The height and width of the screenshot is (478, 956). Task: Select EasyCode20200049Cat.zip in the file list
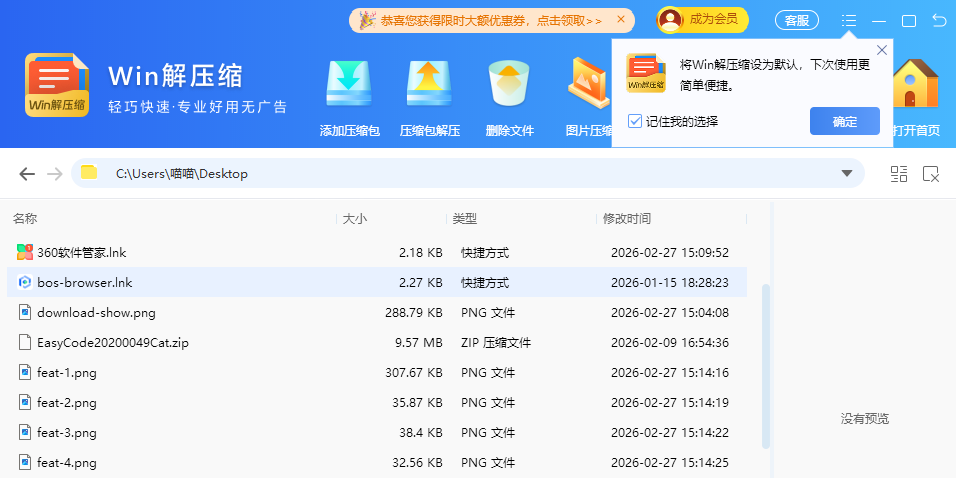tap(113, 342)
